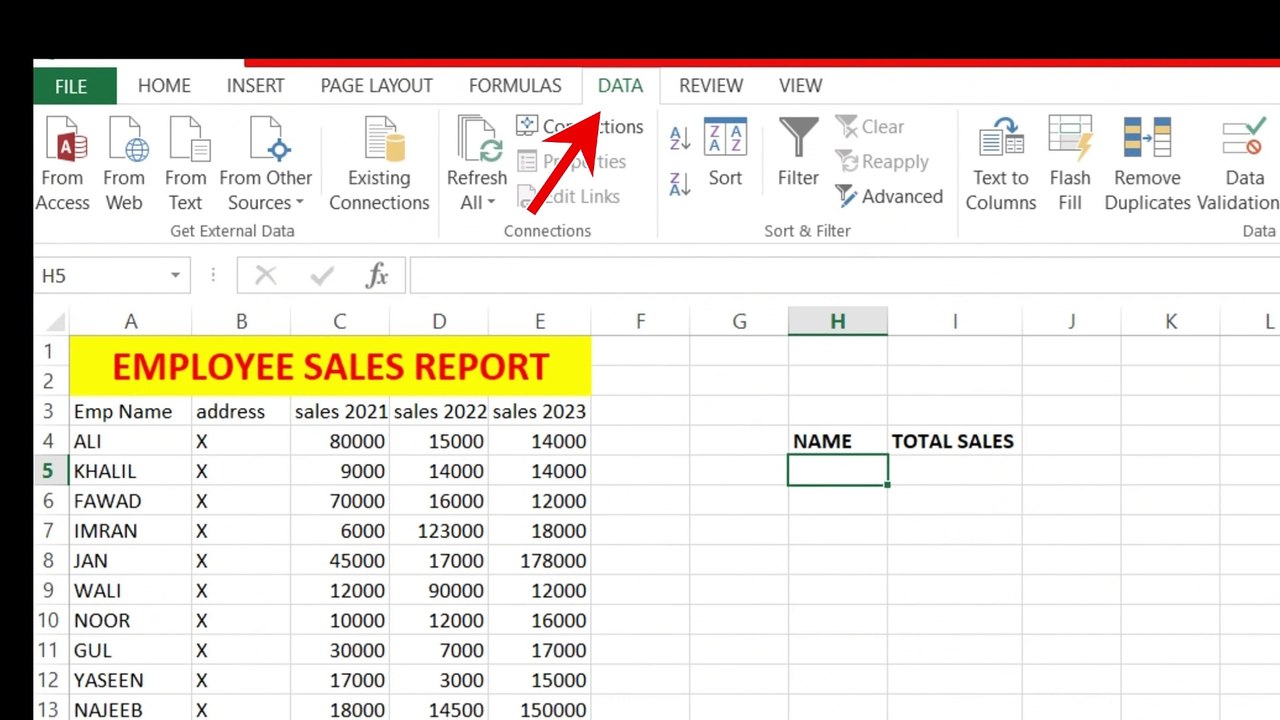Click Remove Duplicates
This screenshot has width=1280, height=720.
click(x=1148, y=163)
